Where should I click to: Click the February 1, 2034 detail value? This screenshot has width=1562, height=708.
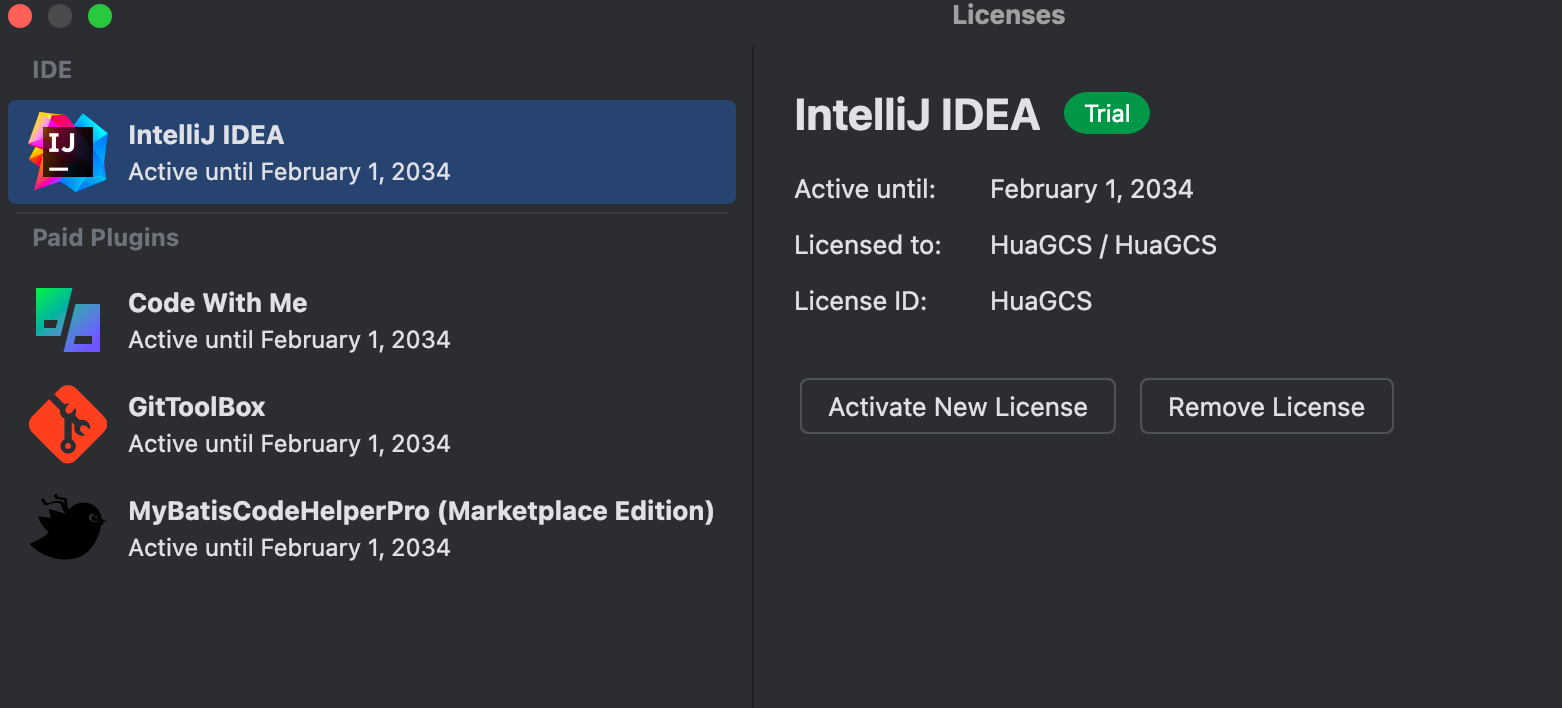click(x=1091, y=189)
